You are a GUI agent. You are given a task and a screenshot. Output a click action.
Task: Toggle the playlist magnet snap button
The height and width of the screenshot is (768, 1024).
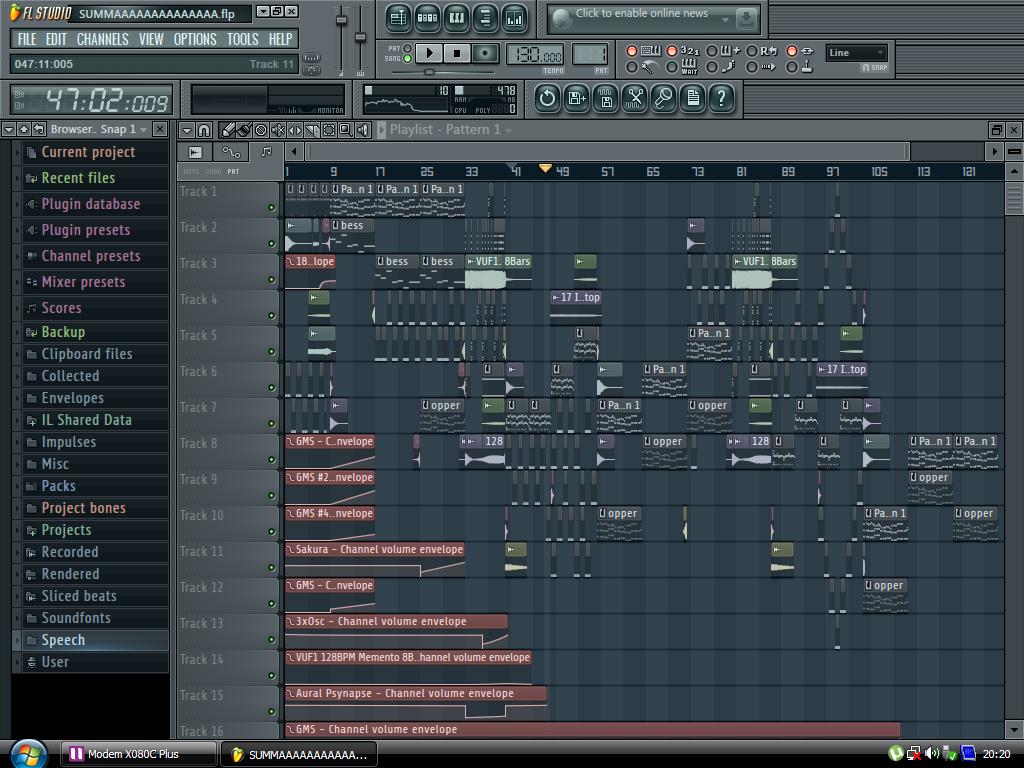pyautogui.click(x=204, y=130)
